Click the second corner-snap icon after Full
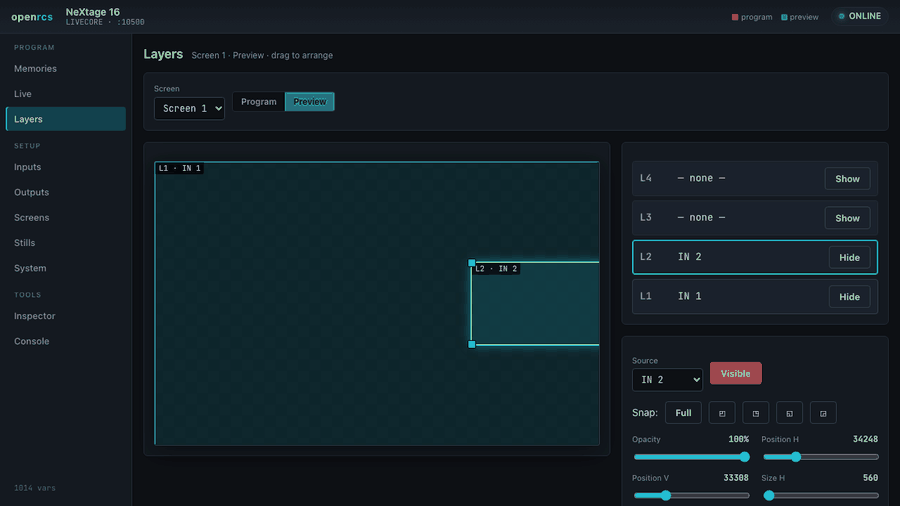The image size is (900, 506). point(755,413)
